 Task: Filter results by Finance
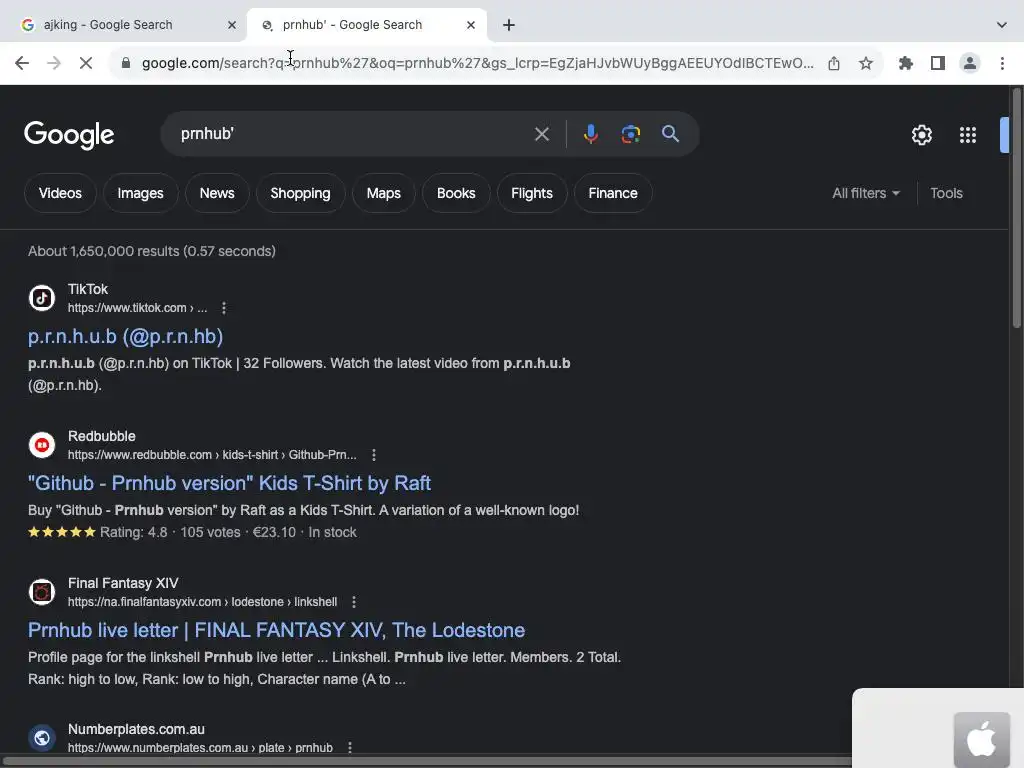tap(613, 193)
